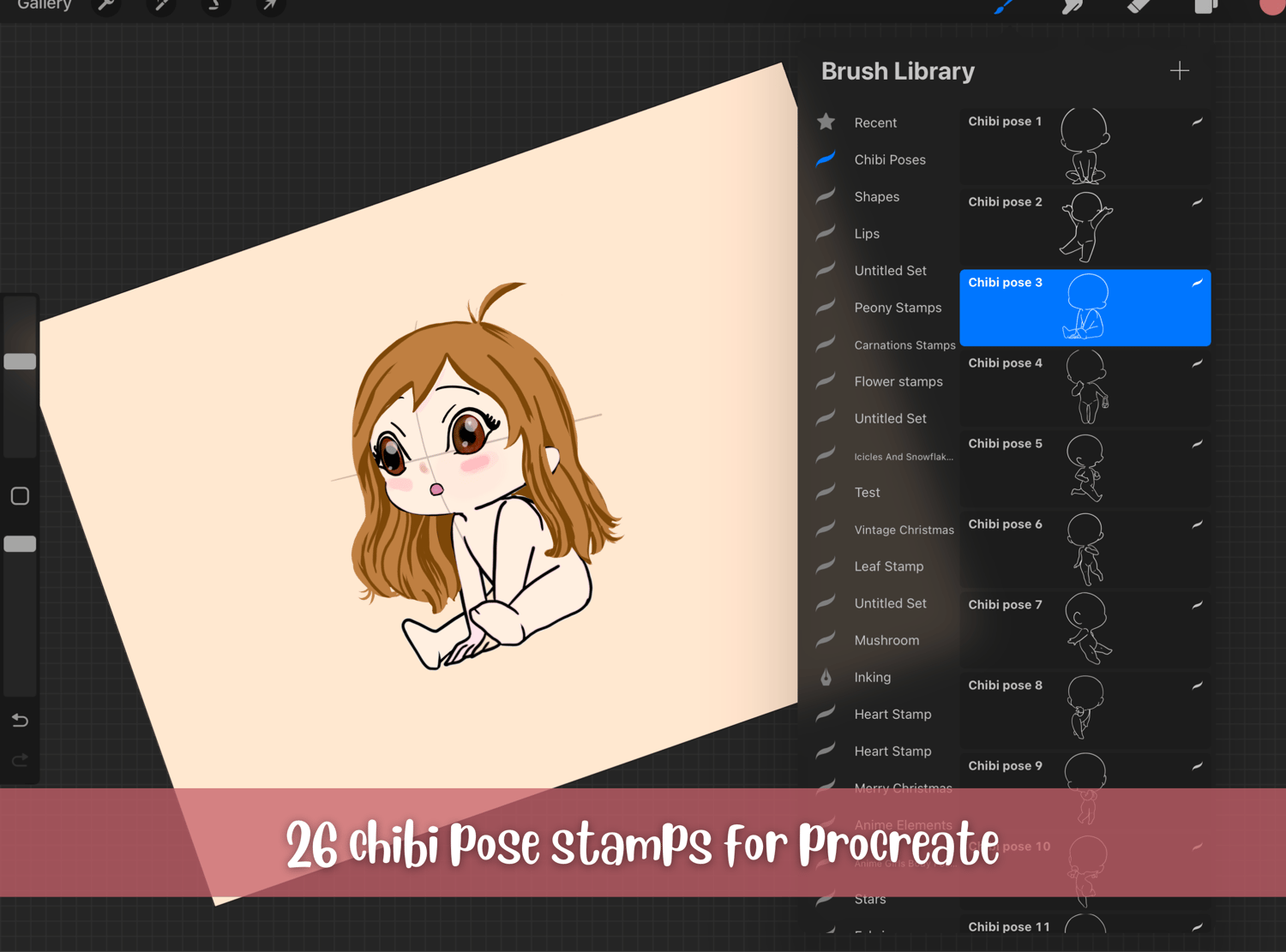Image resolution: width=1286 pixels, height=952 pixels.
Task: Choose the Chibi pose 5 brush
Action: coord(1085,468)
